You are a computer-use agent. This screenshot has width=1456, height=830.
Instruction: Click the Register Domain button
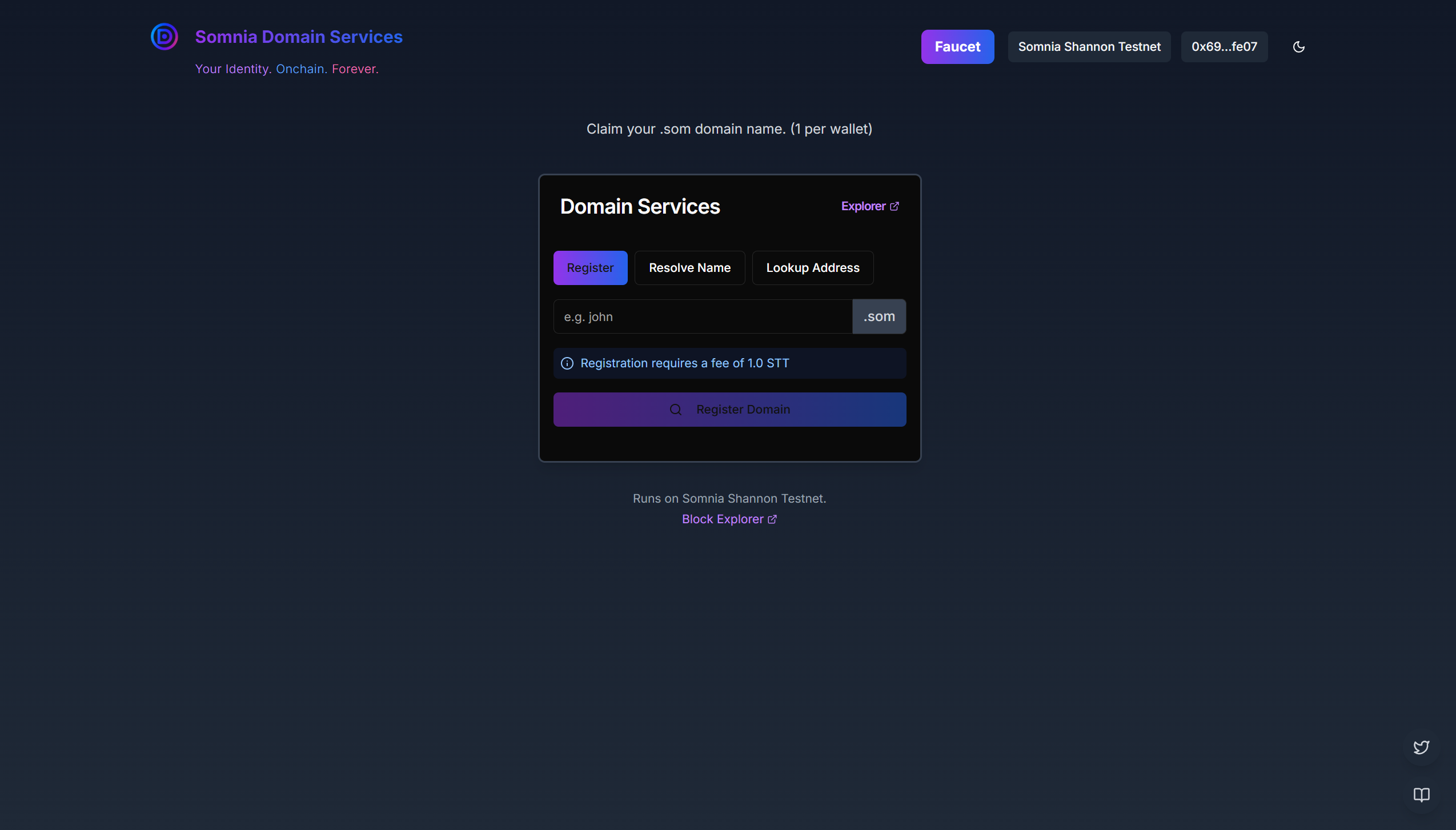tap(729, 410)
